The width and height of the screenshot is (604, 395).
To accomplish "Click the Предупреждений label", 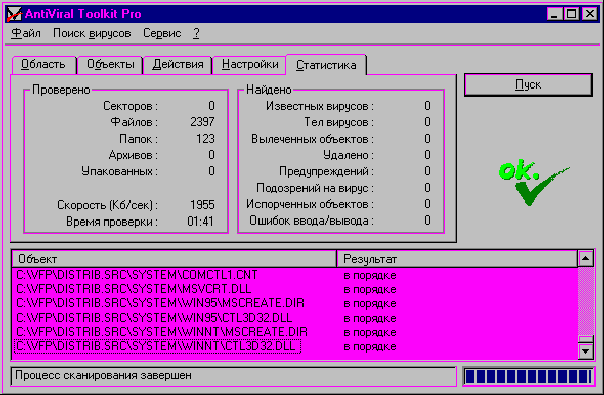I will coord(326,171).
